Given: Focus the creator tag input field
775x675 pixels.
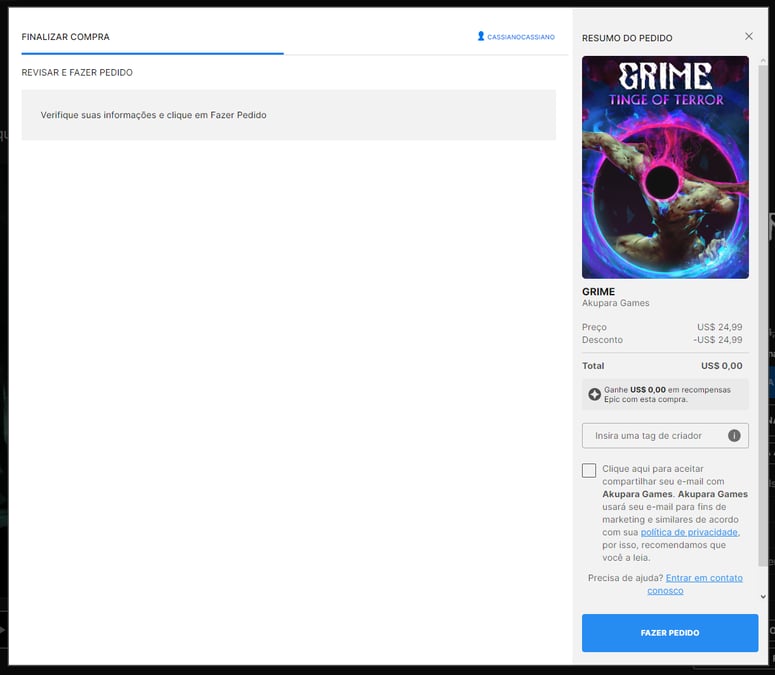Looking at the screenshot, I should coord(665,435).
